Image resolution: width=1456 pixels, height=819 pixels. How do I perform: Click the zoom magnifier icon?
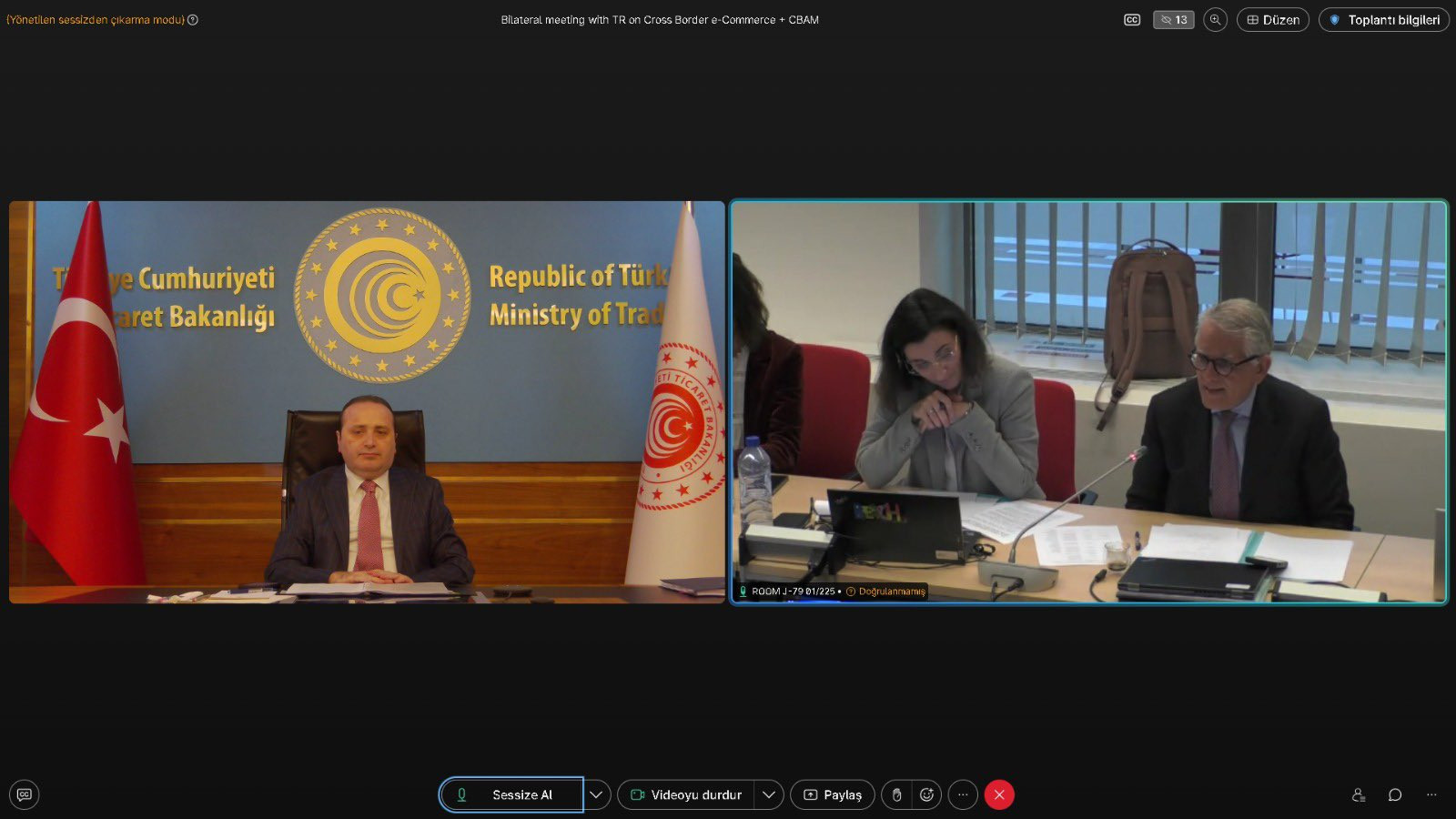(1215, 19)
